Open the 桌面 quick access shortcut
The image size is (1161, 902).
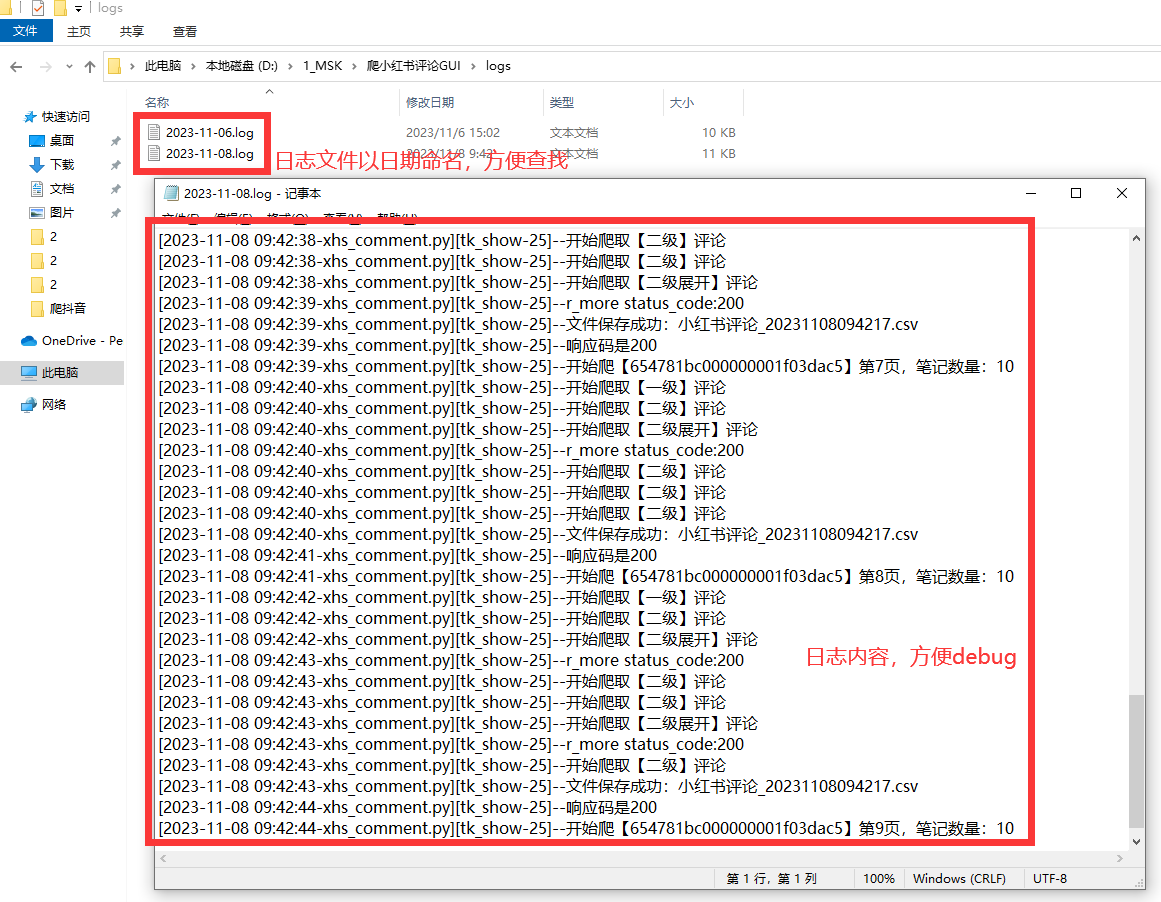point(61,141)
